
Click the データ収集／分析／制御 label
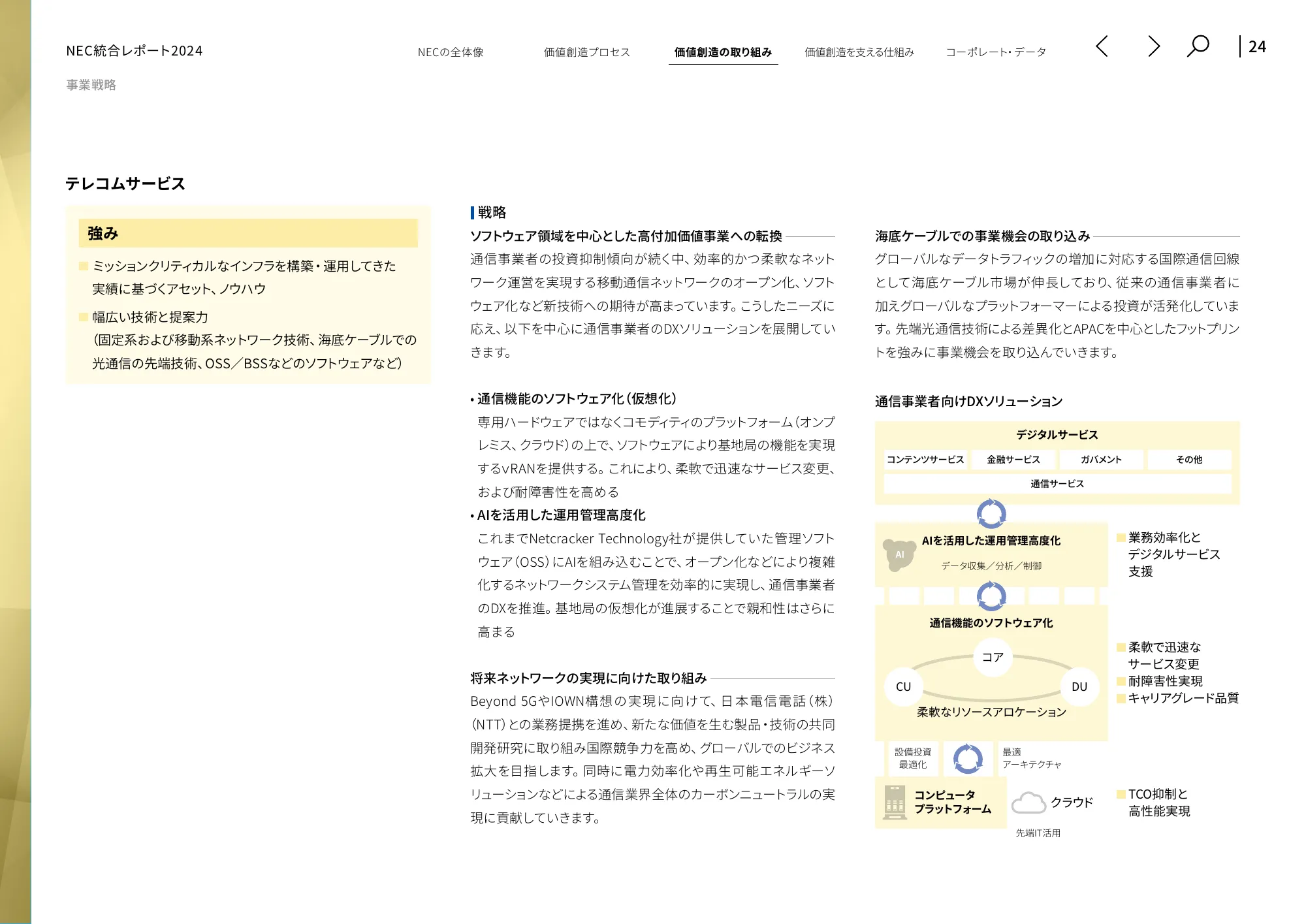[991, 566]
